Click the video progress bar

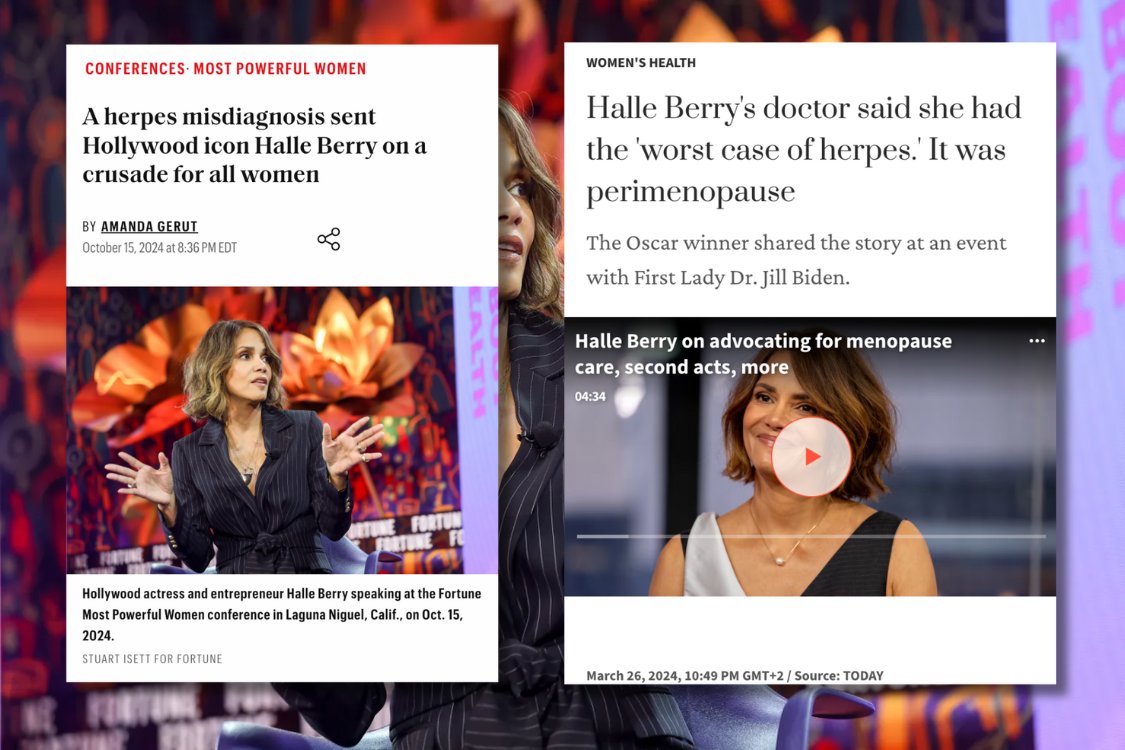tap(811, 536)
